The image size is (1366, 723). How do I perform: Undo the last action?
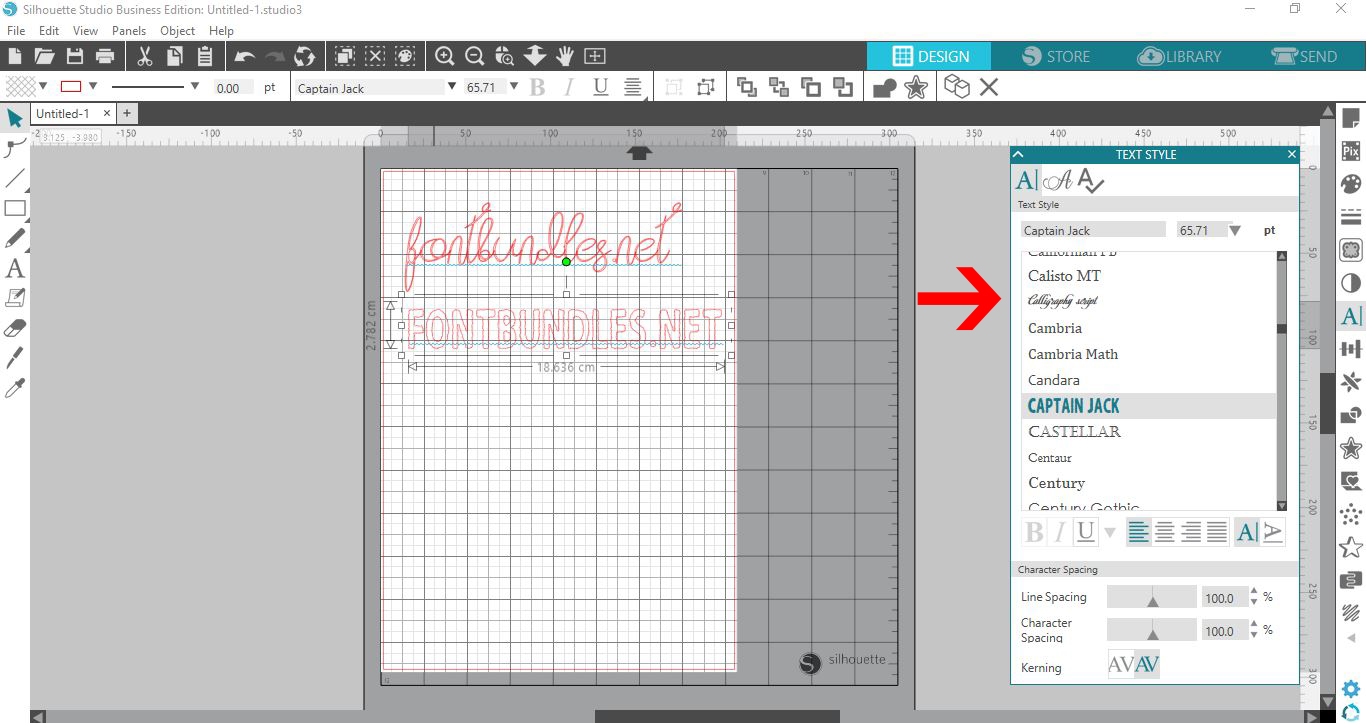(x=245, y=56)
